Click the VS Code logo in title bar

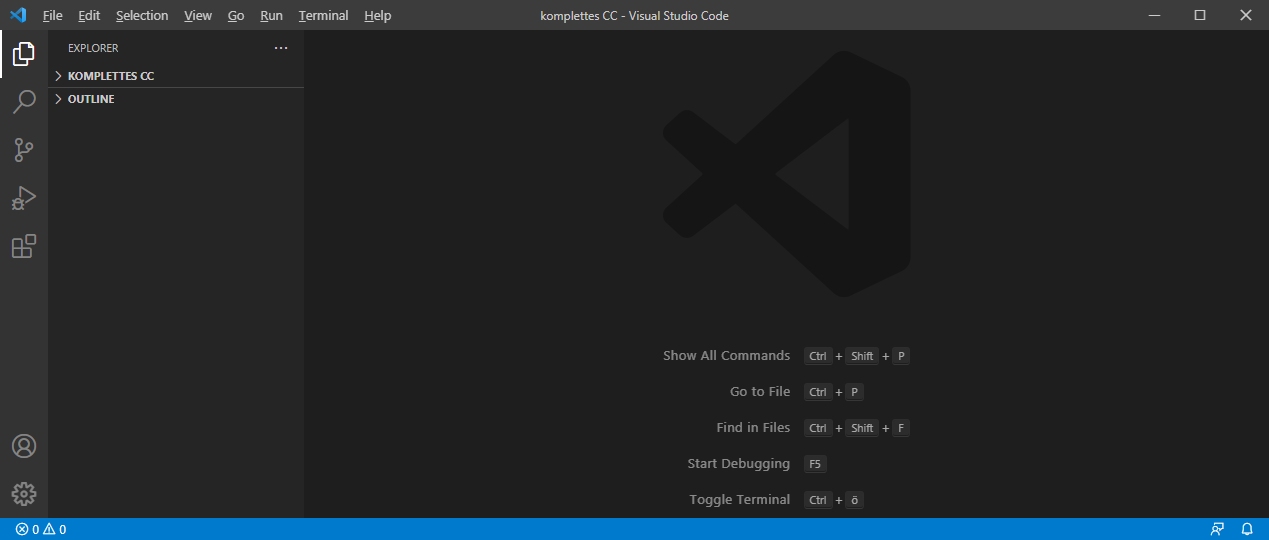click(17, 15)
